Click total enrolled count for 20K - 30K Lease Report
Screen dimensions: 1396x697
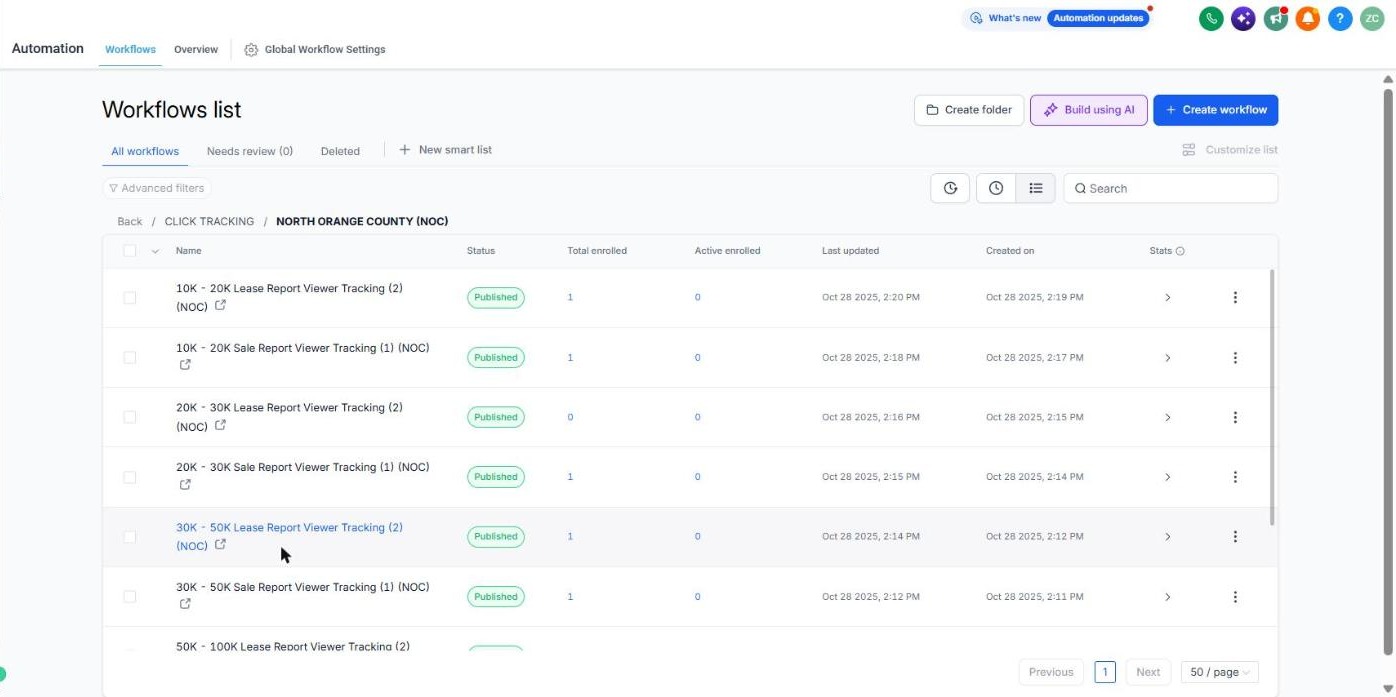point(571,417)
